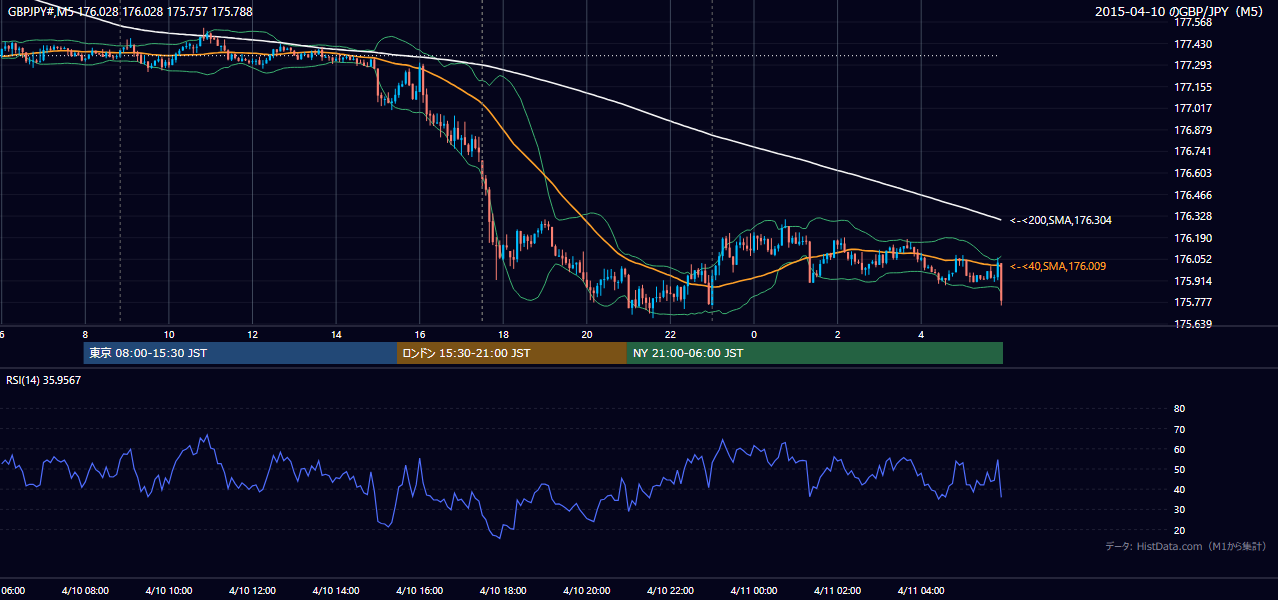Click the 40 SMA 176.009 label
The width and height of the screenshot is (1278, 600).
click(1058, 266)
